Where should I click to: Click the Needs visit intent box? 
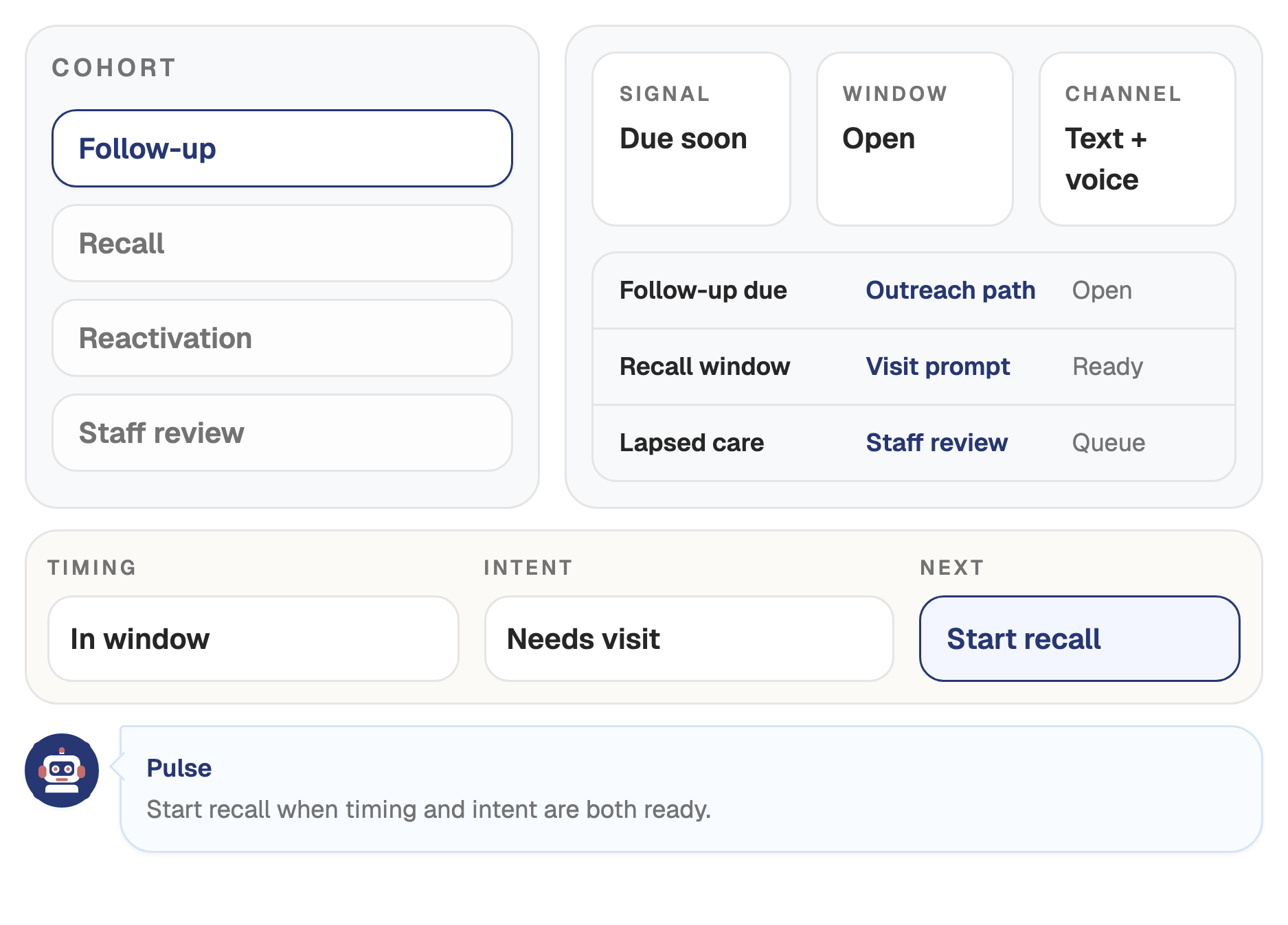click(x=689, y=639)
